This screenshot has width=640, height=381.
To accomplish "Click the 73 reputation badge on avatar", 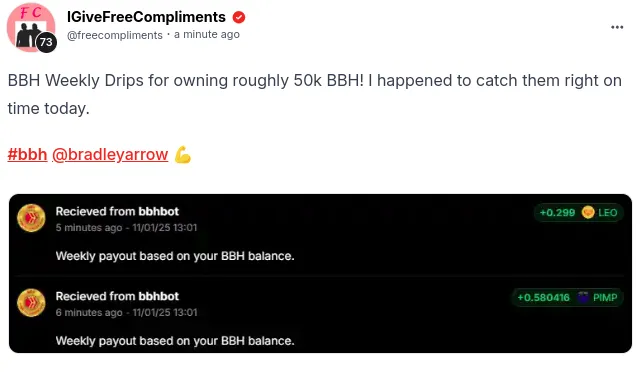I will click(46, 42).
